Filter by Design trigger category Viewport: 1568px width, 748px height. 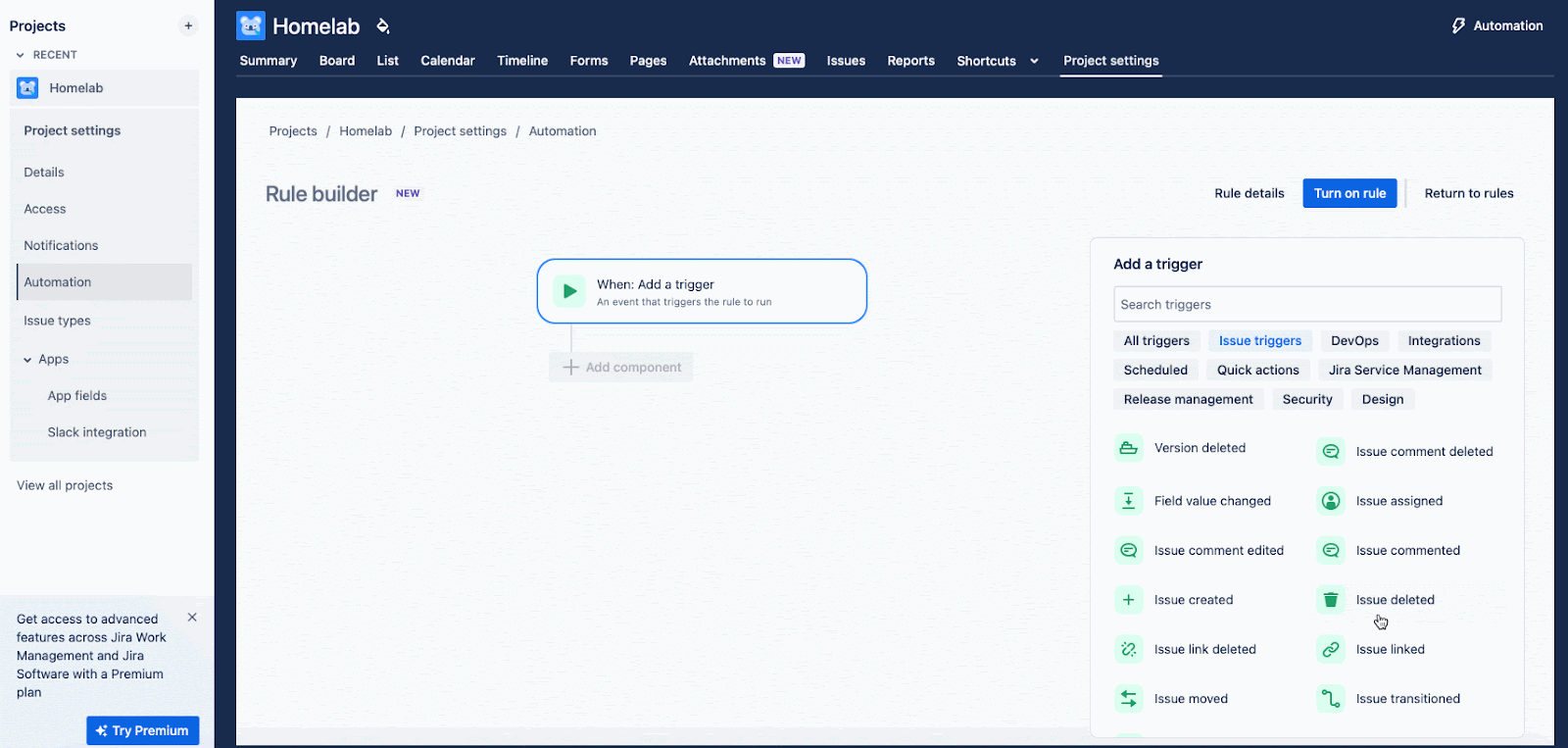(x=1383, y=400)
